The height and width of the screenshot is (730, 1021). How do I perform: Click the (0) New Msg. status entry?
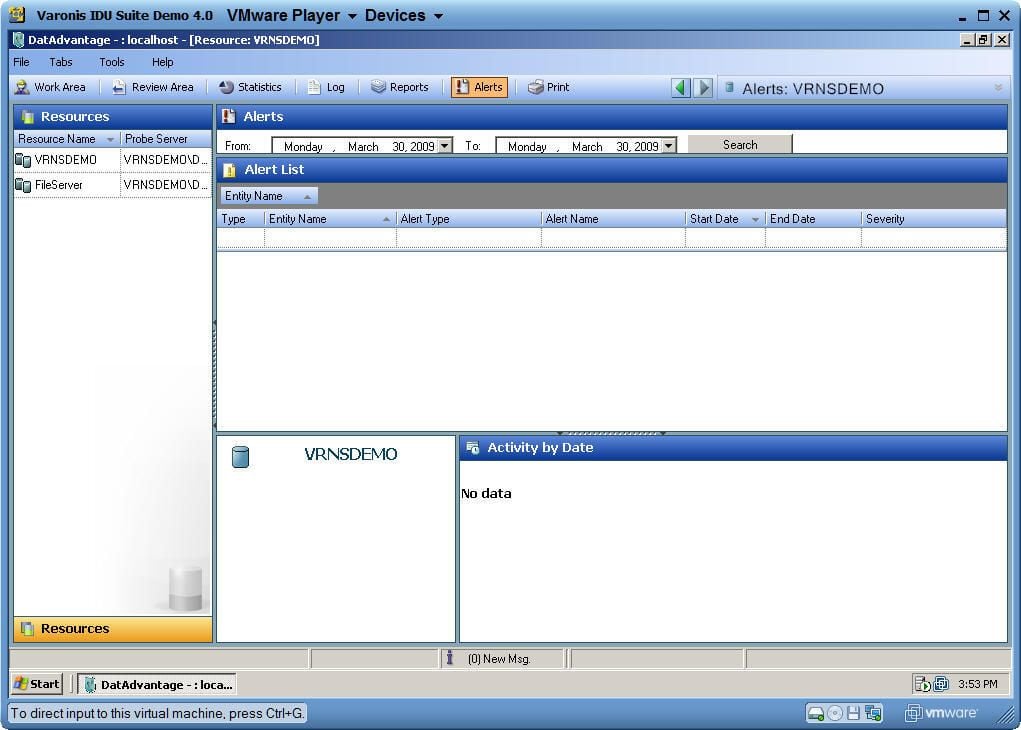tap(499, 659)
